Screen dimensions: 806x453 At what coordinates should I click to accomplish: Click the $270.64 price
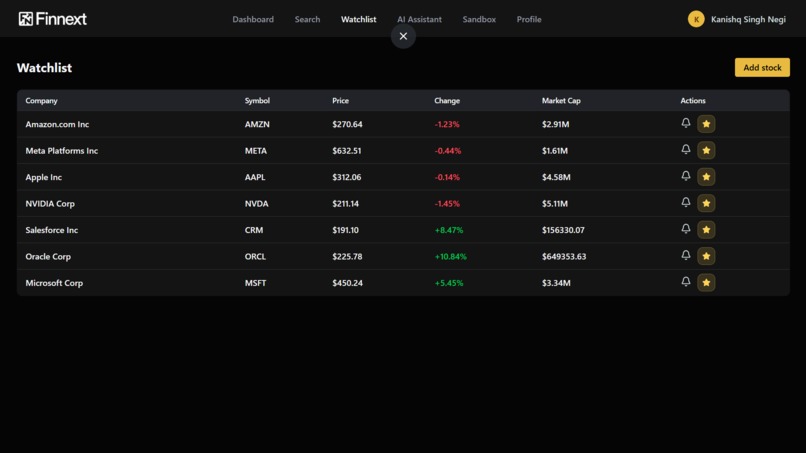347,124
